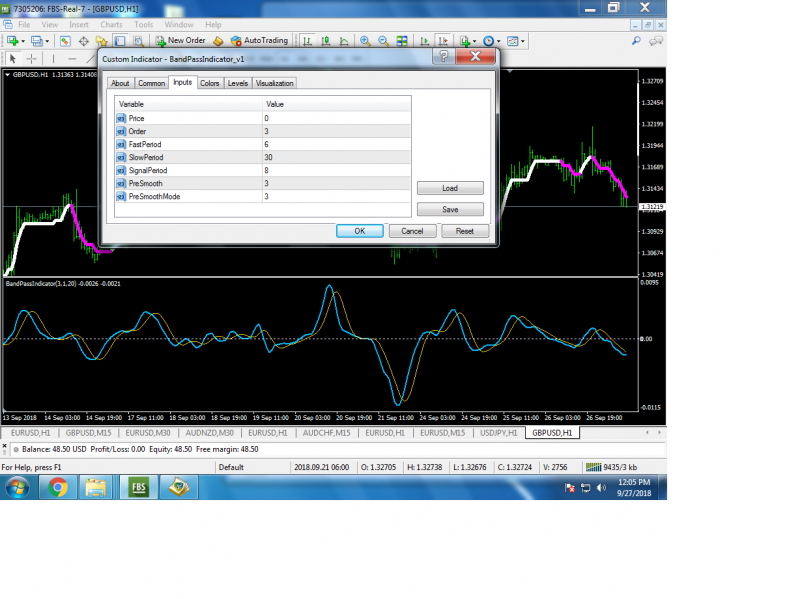The height and width of the screenshot is (599, 800).
Task: Switch to the Colors tab
Action: 210,83
